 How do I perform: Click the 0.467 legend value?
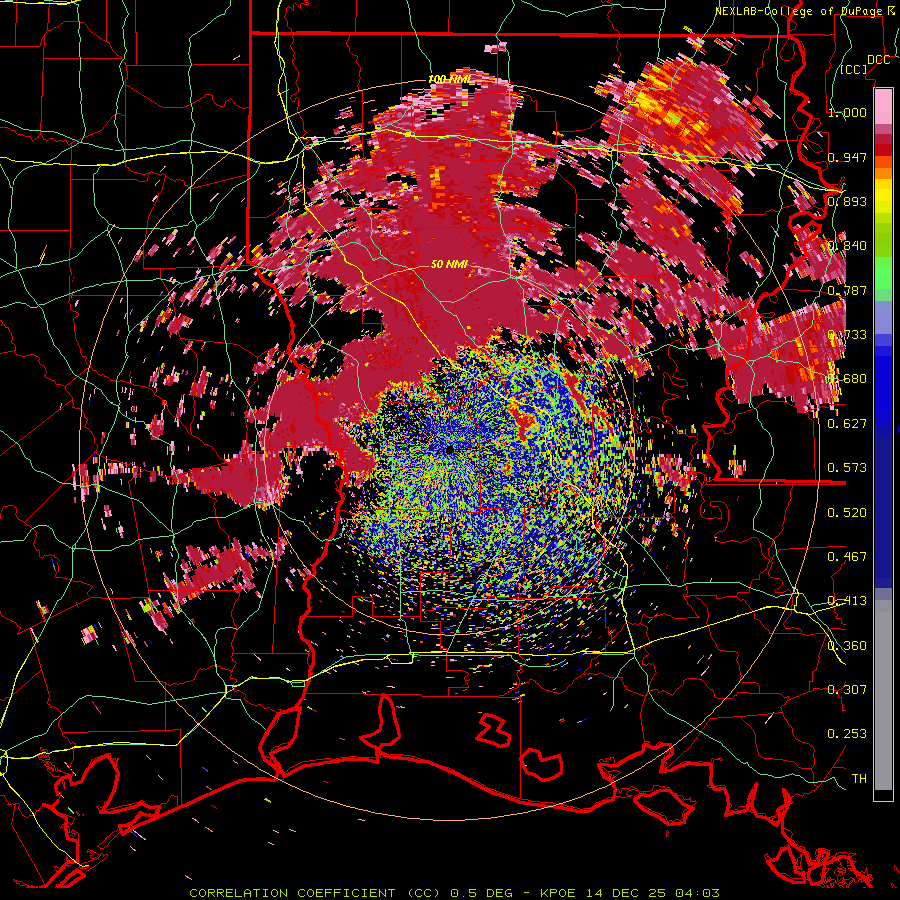click(847, 557)
